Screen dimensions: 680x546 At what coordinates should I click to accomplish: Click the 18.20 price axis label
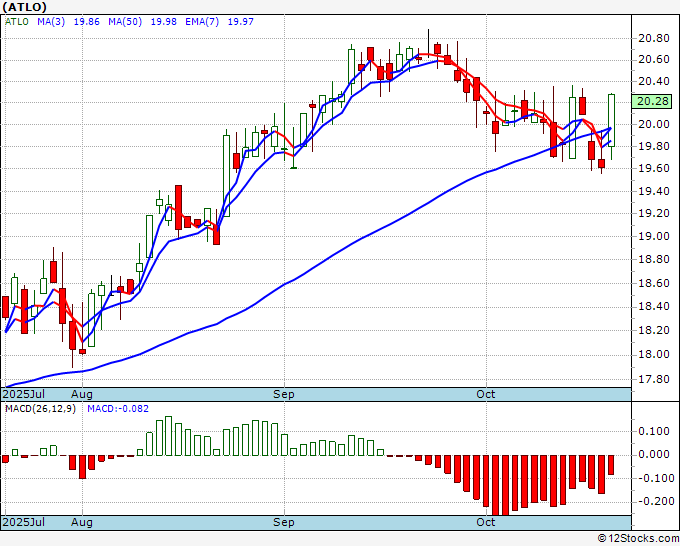(x=654, y=330)
